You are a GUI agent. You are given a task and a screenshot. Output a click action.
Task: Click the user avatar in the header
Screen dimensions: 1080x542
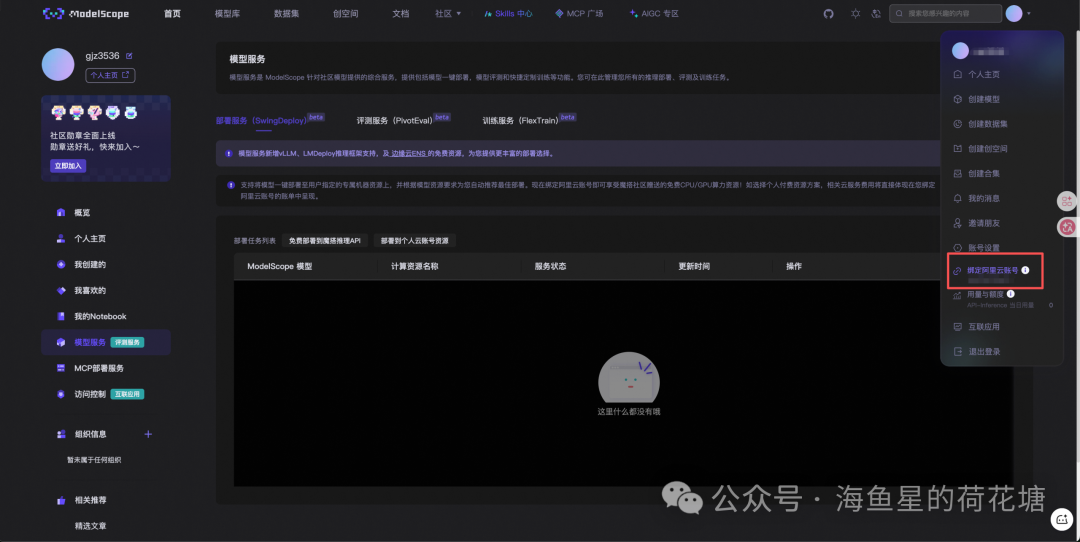coord(1014,14)
